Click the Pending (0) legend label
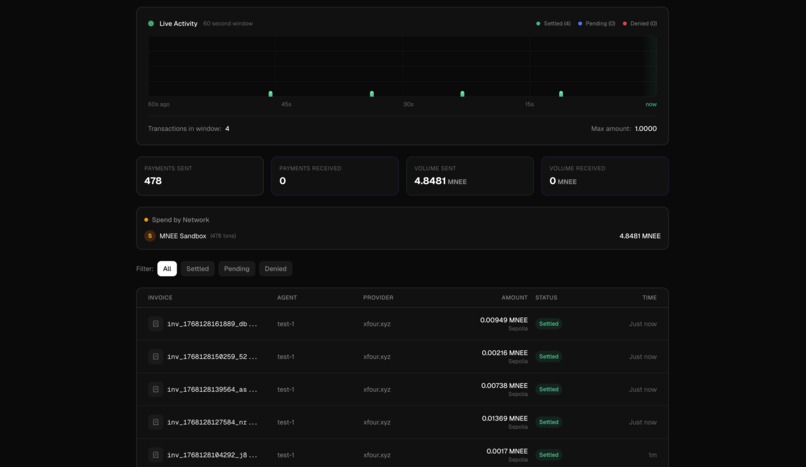Screen dimensions: 806x467 click(600, 24)
